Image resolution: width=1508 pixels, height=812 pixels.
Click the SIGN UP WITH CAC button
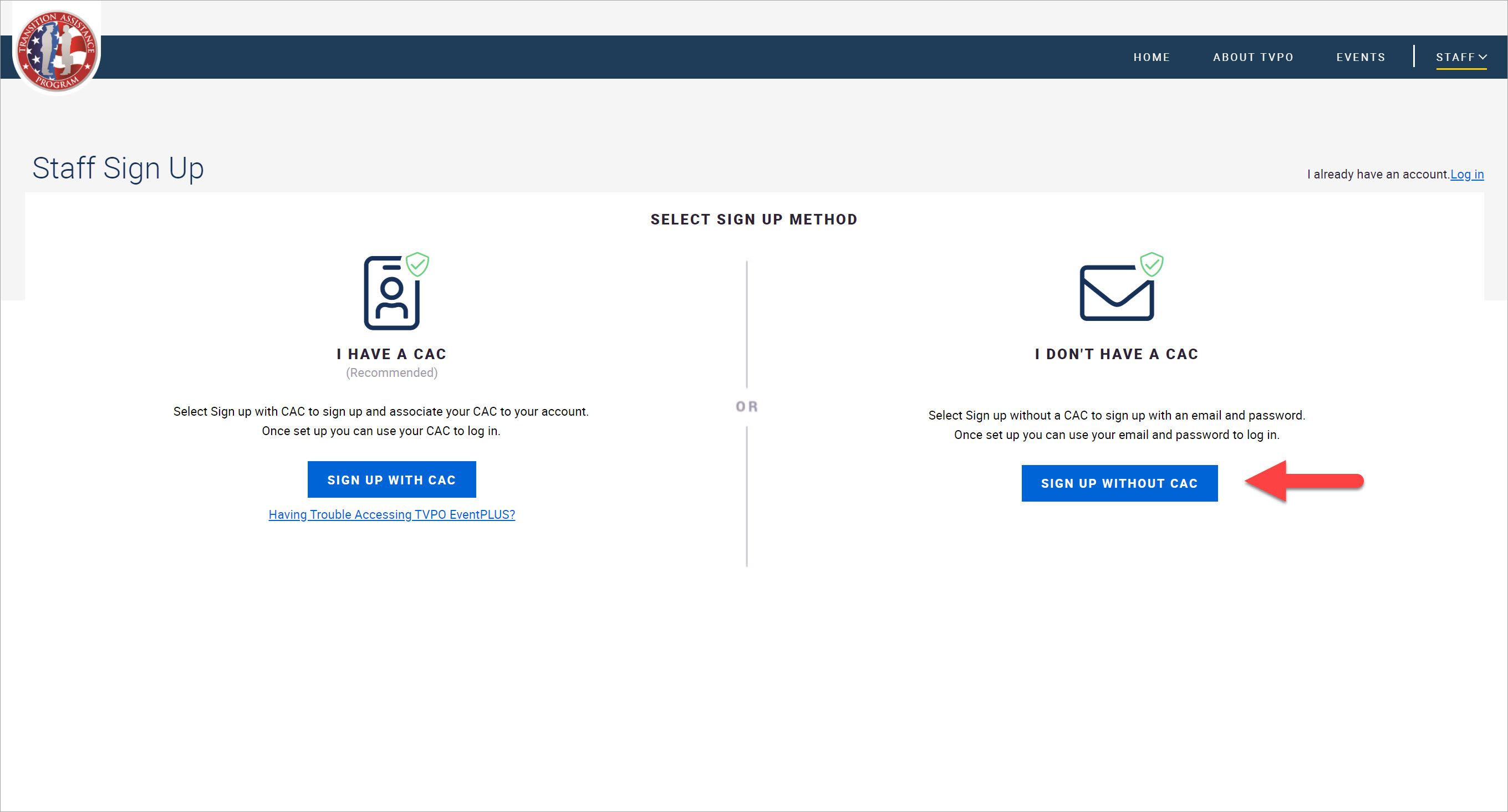(x=391, y=479)
